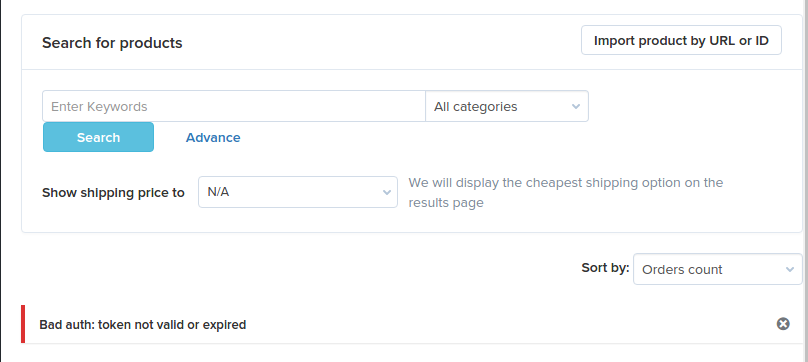Select the Bad auth error message text
Image resolution: width=808 pixels, height=362 pixels.
(143, 325)
